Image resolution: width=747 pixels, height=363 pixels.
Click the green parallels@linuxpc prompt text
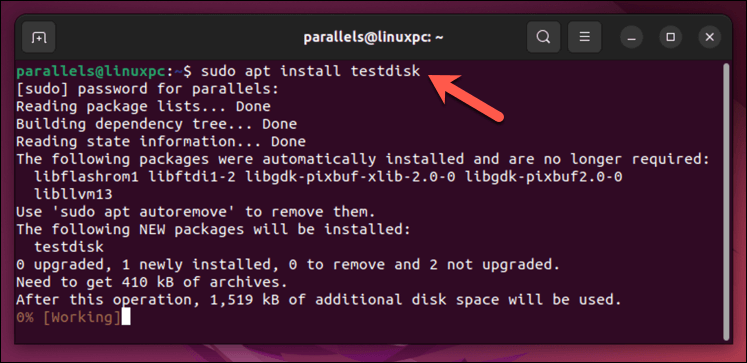[x=91, y=71]
